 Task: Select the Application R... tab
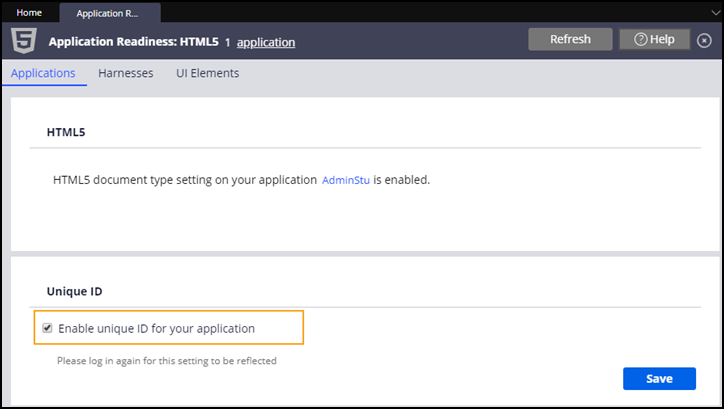tap(108, 13)
